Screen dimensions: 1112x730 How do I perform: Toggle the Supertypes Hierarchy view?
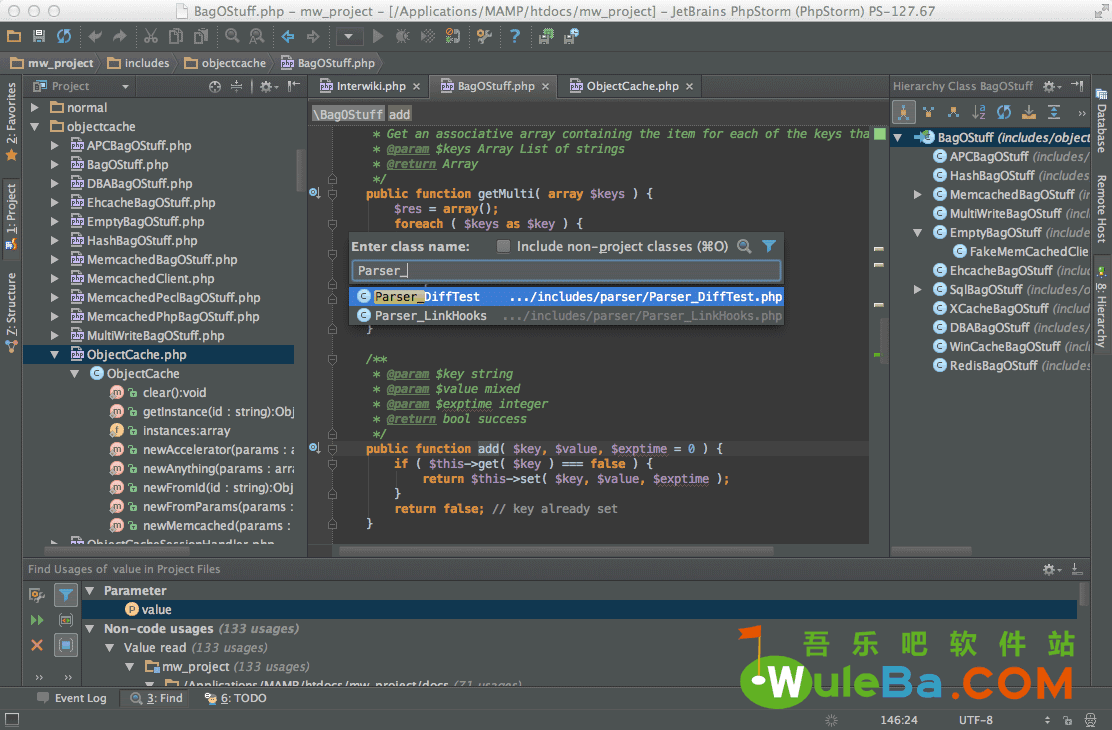click(x=928, y=112)
